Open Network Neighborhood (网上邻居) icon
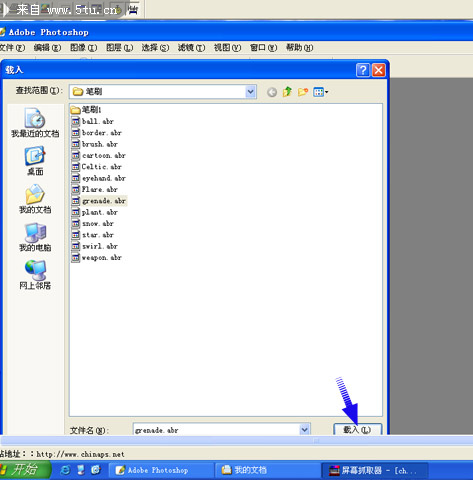 [x=35, y=275]
